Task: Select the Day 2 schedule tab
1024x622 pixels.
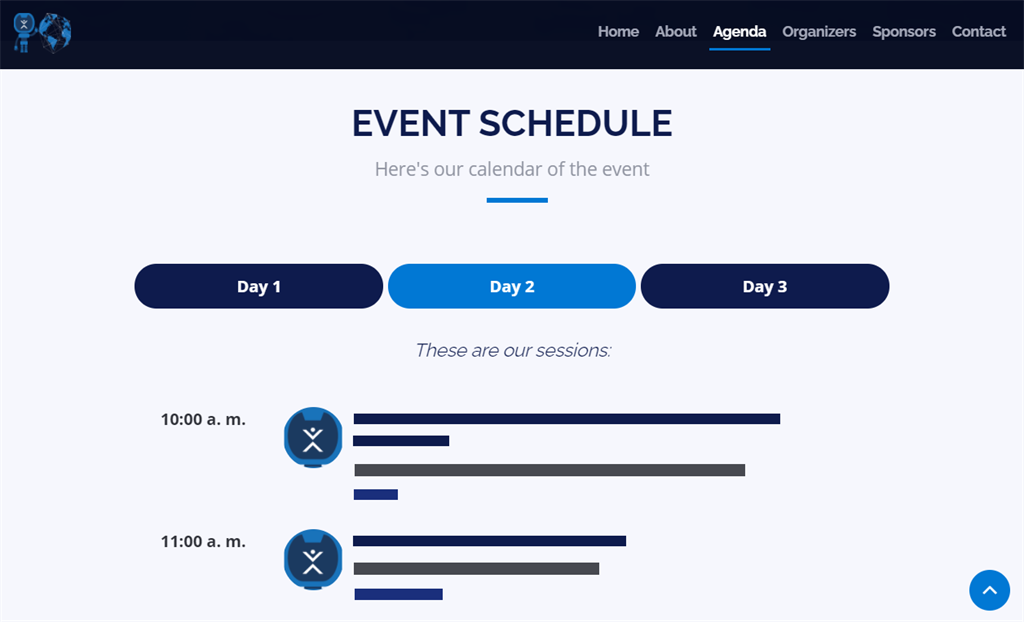Action: click(x=511, y=286)
